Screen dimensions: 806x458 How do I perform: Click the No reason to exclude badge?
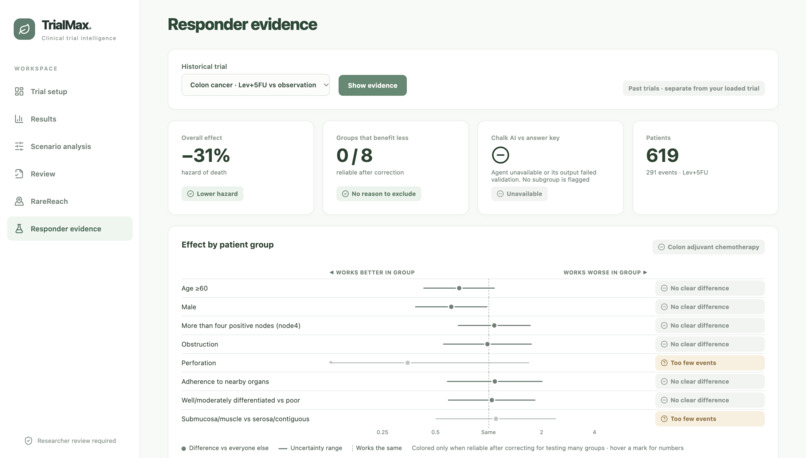point(378,194)
